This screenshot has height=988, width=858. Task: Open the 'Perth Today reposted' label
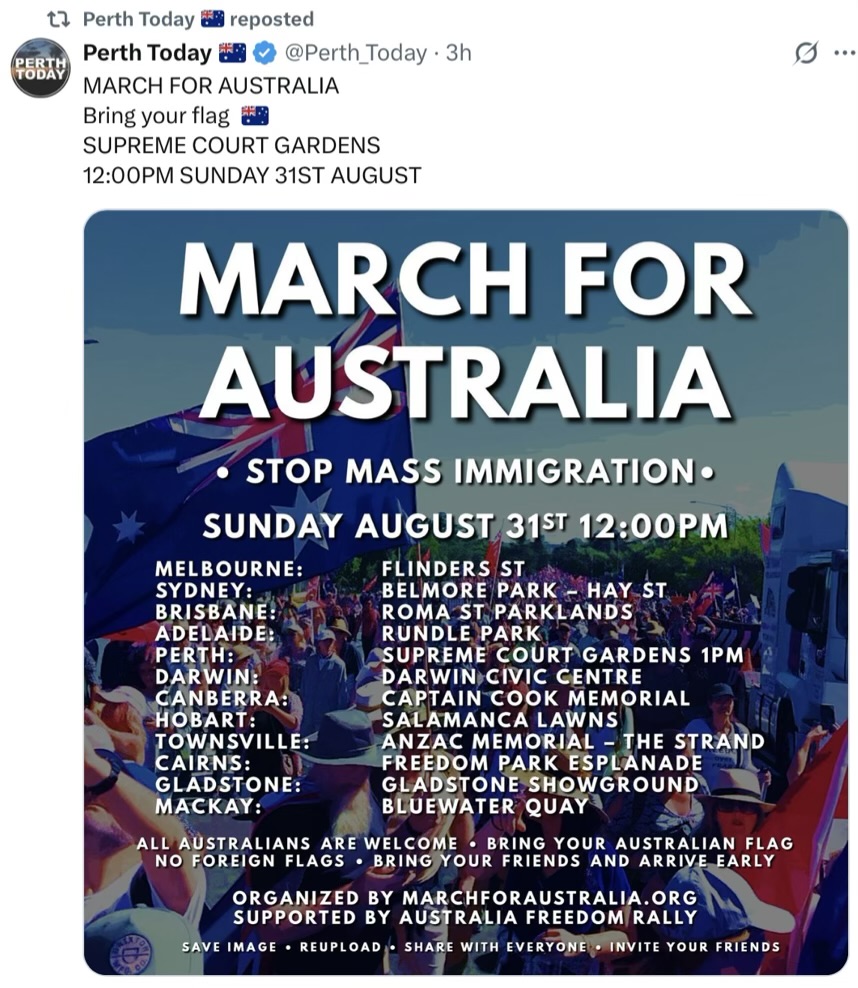pos(198,20)
